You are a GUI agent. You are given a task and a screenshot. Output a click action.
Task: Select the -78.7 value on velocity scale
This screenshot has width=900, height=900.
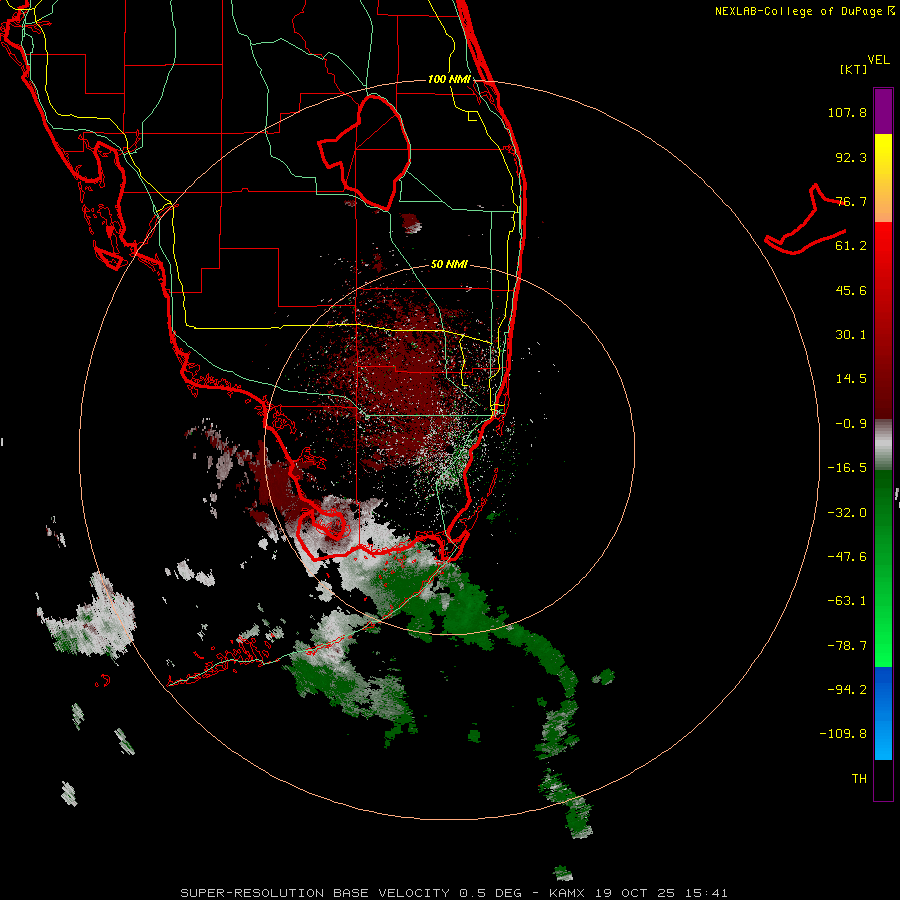[x=847, y=646]
